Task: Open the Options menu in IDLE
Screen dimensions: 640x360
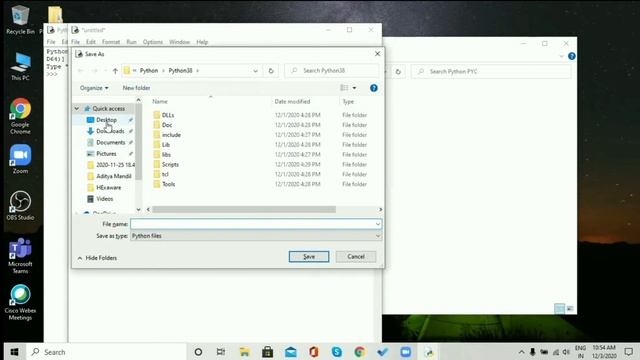Action: click(x=153, y=42)
